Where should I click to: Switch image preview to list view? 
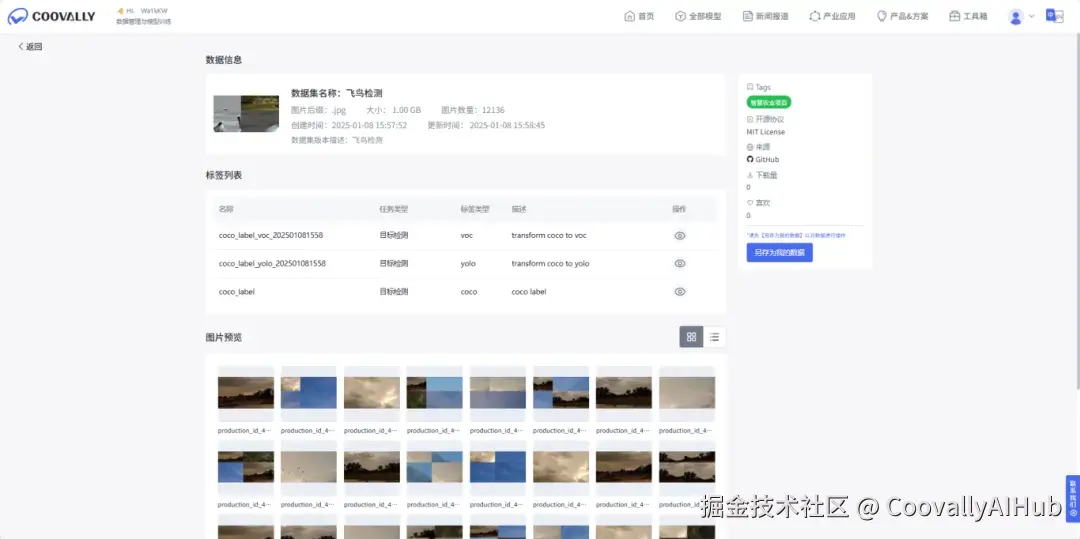(714, 337)
